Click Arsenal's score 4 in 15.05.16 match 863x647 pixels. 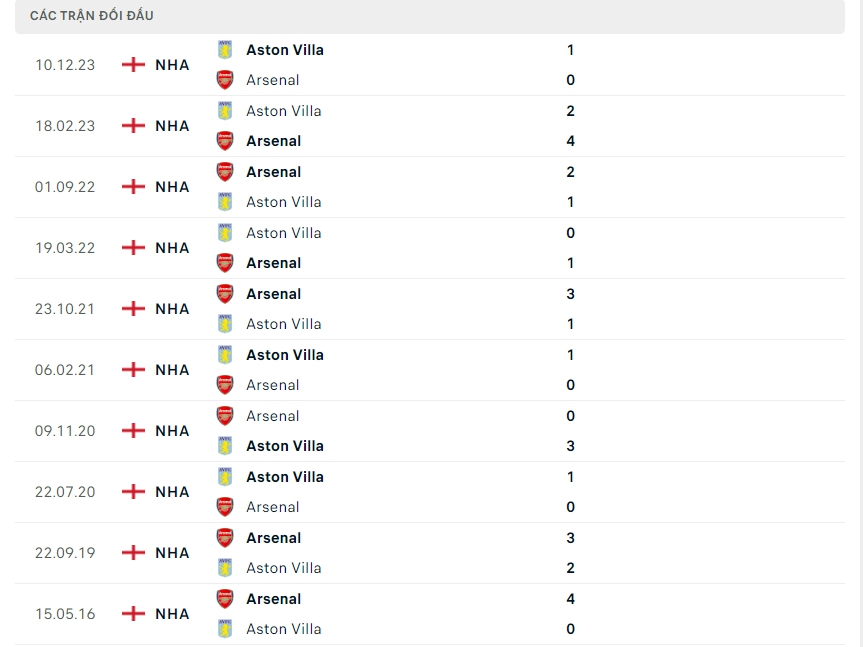point(570,599)
